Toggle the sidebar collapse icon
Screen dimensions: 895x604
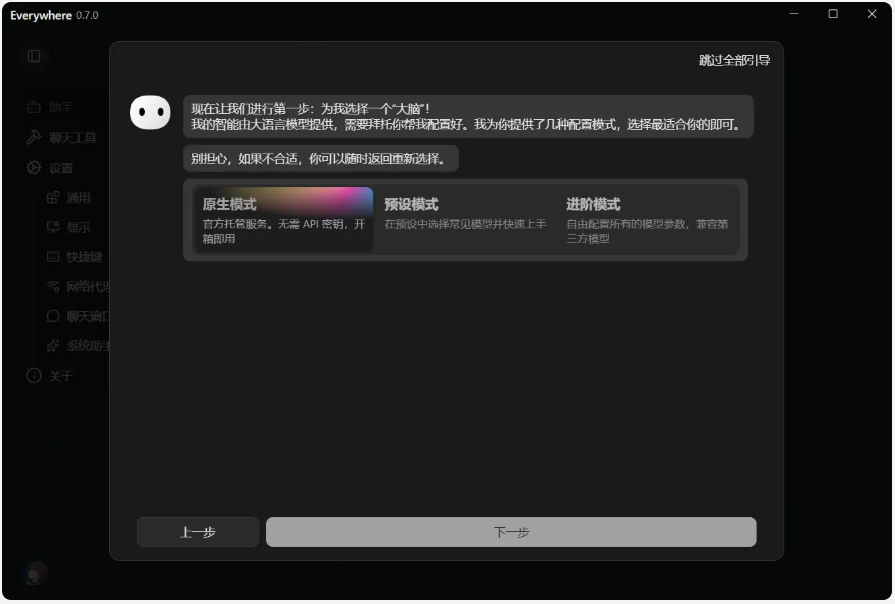coord(34,56)
